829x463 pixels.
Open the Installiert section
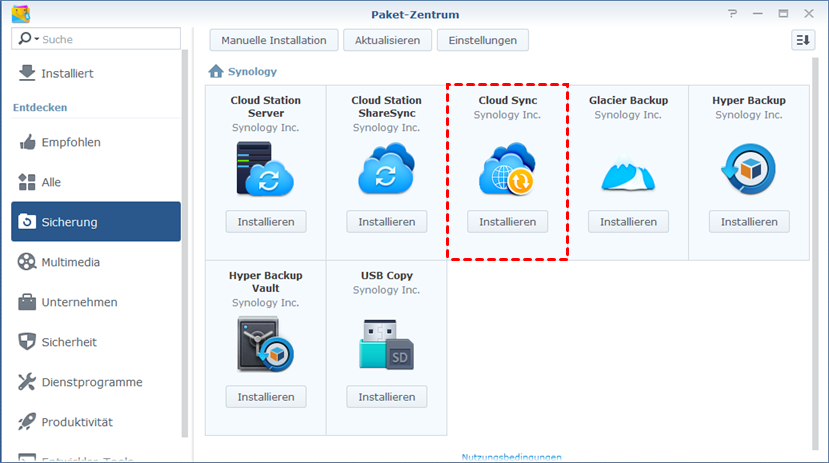coord(96,73)
